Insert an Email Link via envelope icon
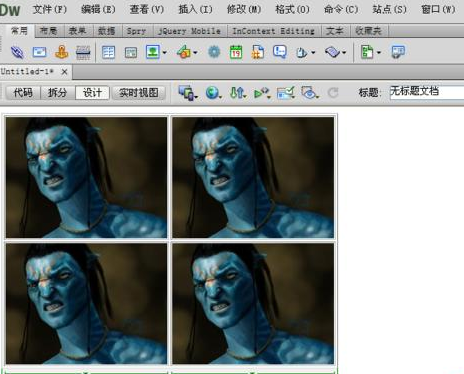 [39, 52]
